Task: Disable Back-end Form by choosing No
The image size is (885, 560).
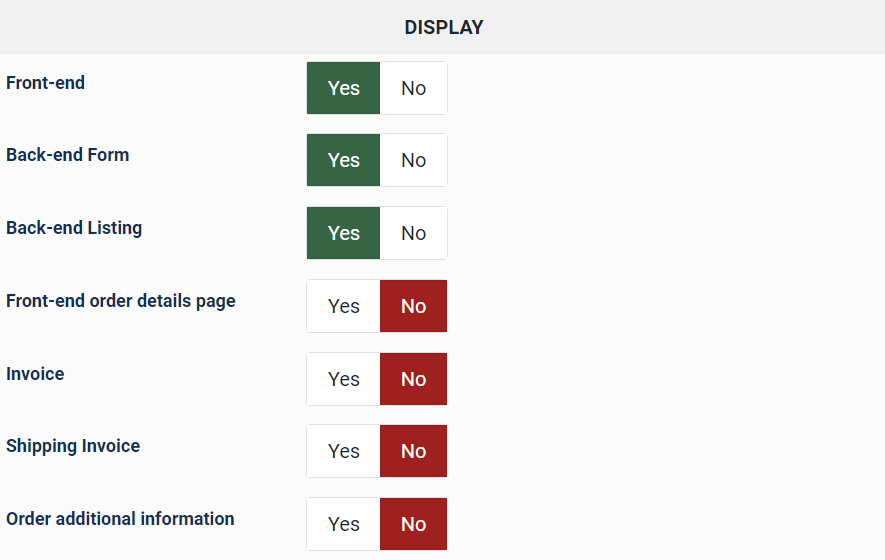Action: (x=413, y=160)
